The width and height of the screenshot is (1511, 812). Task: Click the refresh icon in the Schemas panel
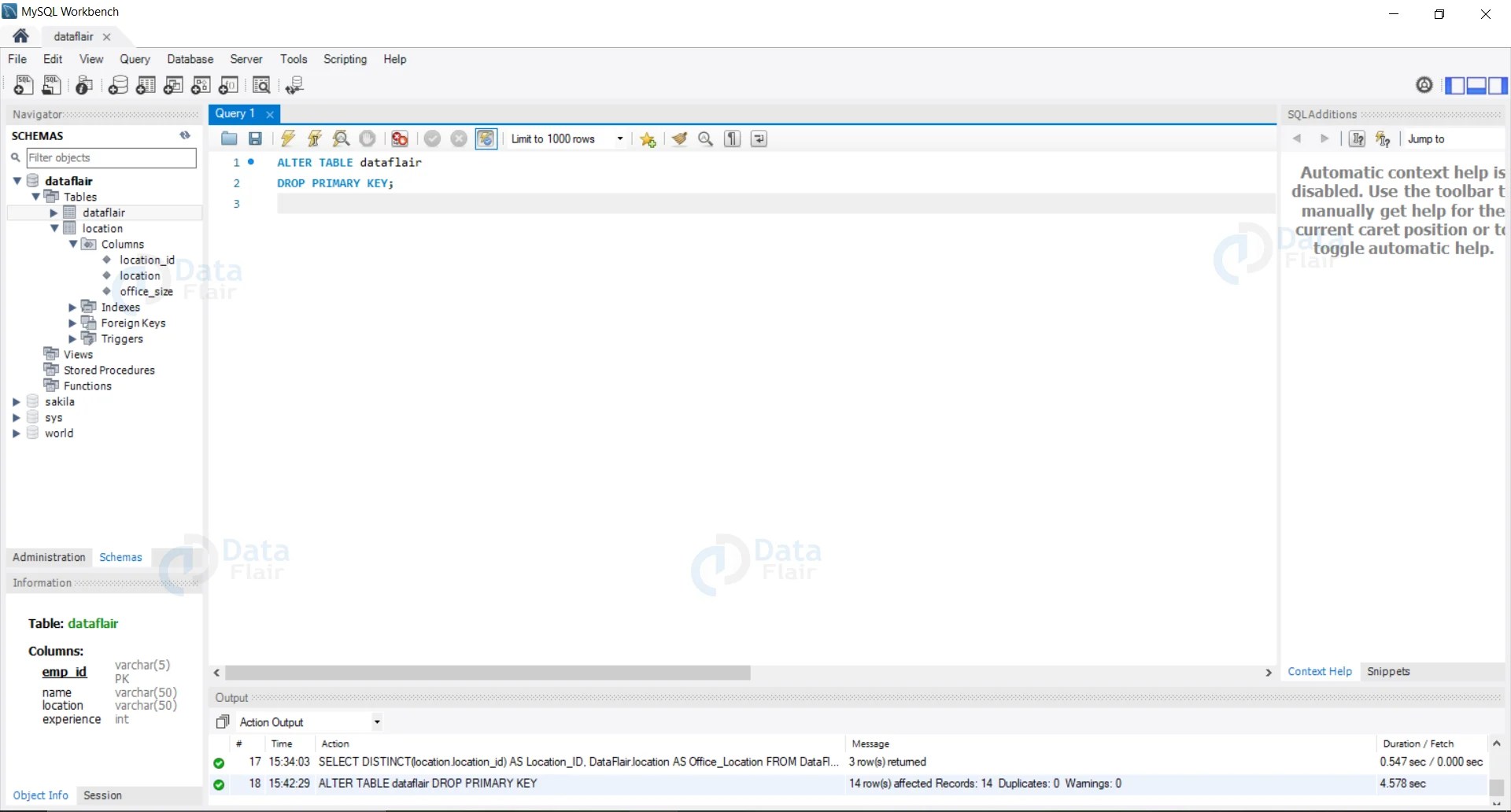(x=185, y=135)
